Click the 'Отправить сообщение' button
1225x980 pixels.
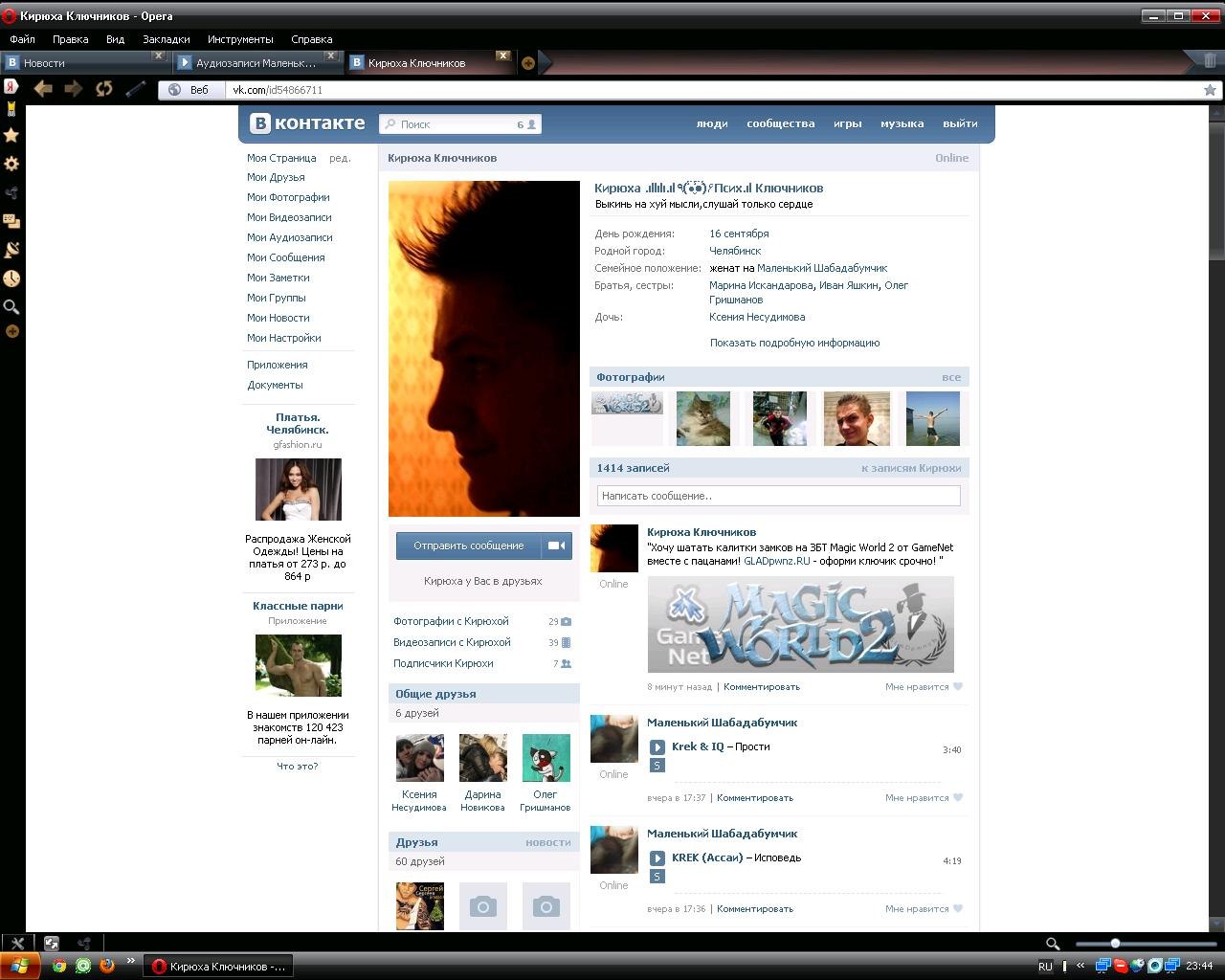[469, 546]
